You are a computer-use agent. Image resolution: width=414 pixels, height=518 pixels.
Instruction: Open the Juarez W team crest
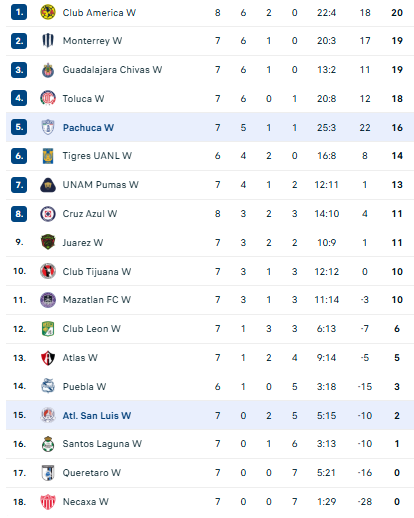point(48,242)
